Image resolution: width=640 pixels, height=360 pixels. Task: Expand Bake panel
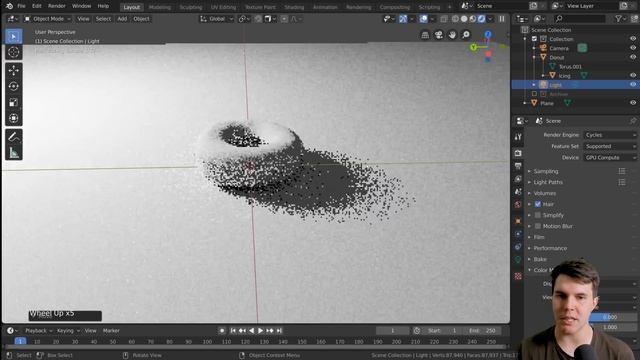pyautogui.click(x=540, y=259)
